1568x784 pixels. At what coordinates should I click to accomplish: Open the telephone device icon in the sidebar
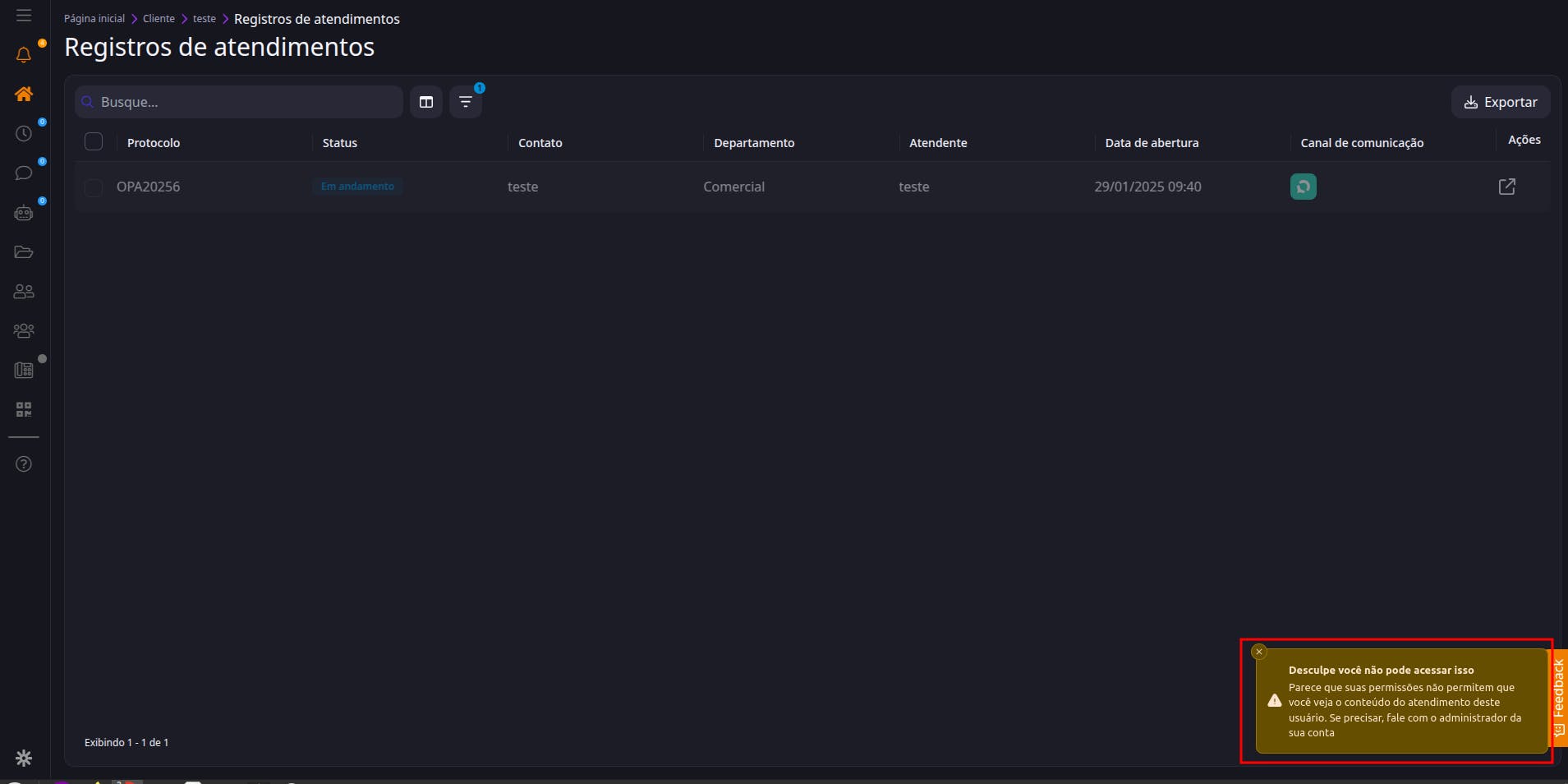tap(24, 371)
